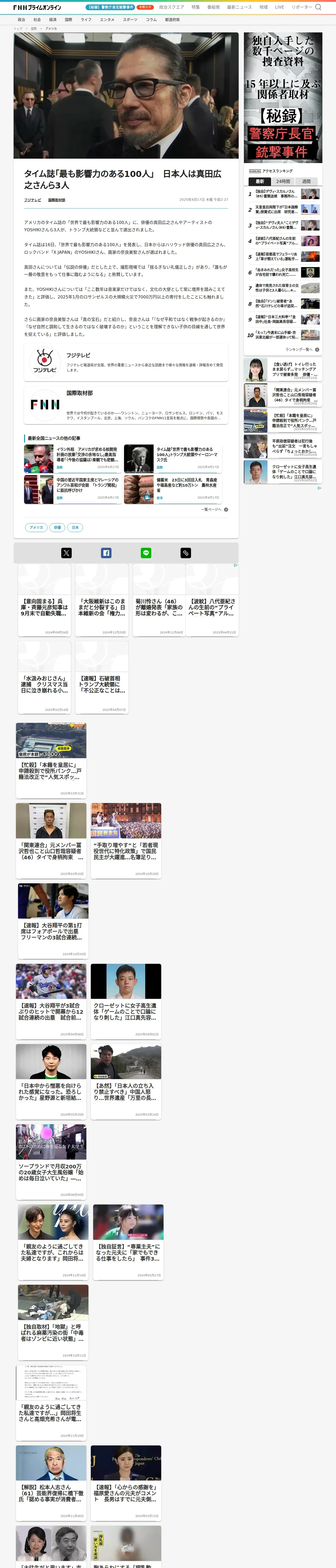Open ranking #5 首都高でフェラーリ炎上 article
336x1568 pixels.
tap(283, 257)
